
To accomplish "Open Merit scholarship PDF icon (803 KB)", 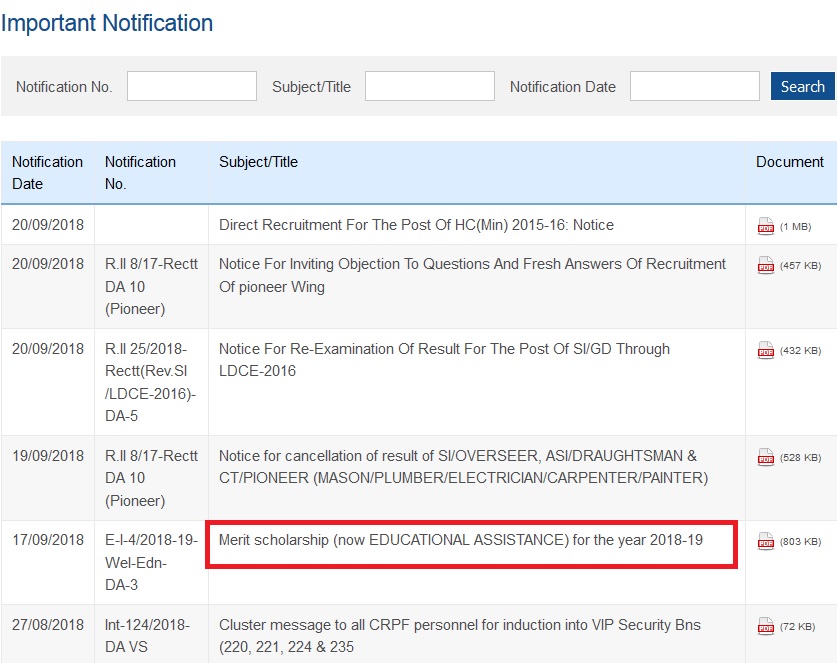I will [765, 541].
